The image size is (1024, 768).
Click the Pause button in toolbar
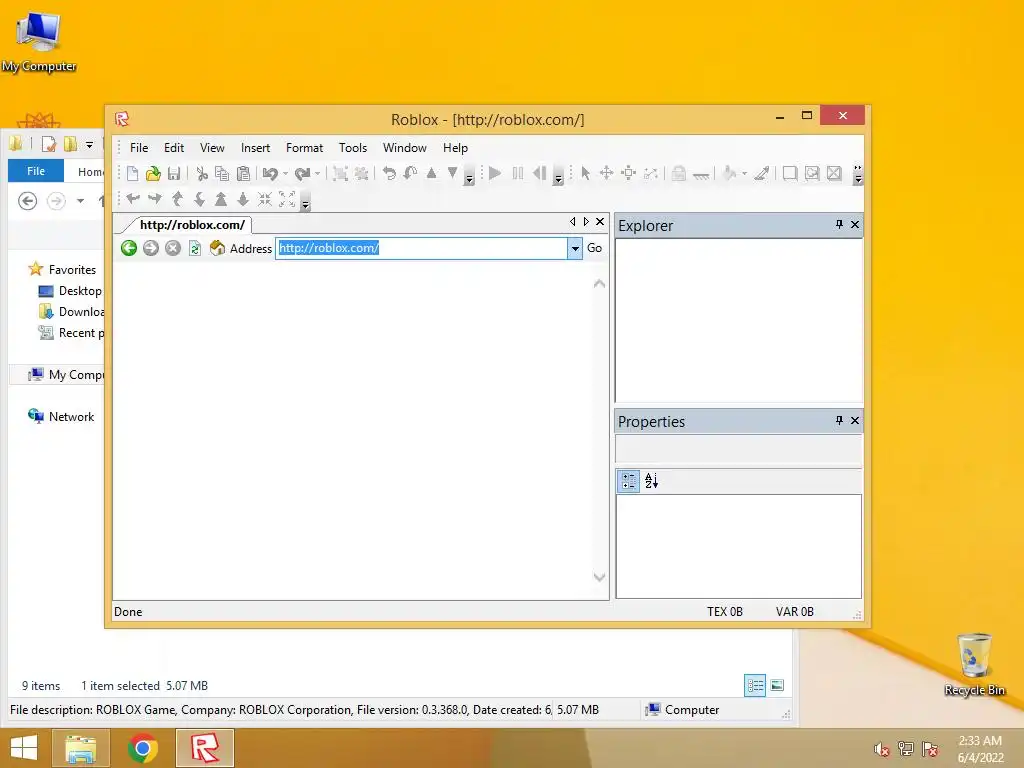pos(518,173)
